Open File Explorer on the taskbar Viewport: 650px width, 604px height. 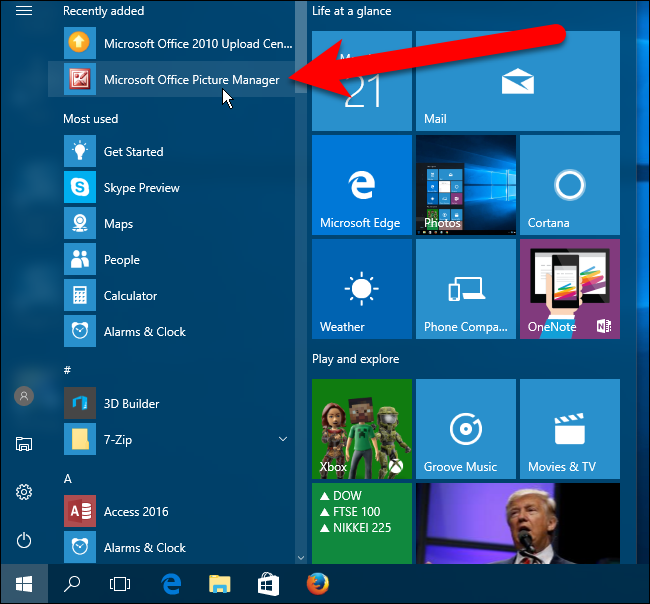[220, 584]
